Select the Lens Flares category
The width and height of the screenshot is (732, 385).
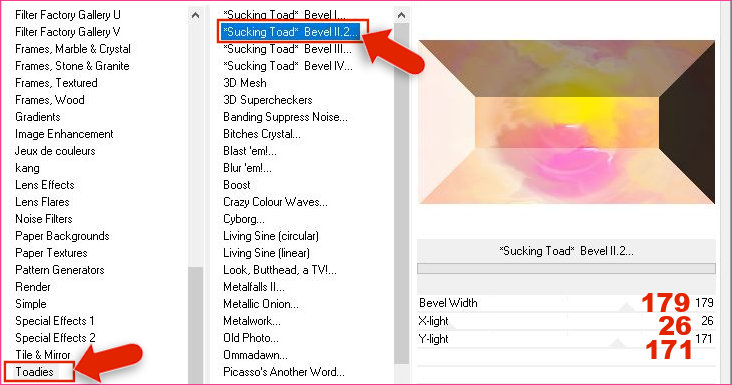click(42, 202)
